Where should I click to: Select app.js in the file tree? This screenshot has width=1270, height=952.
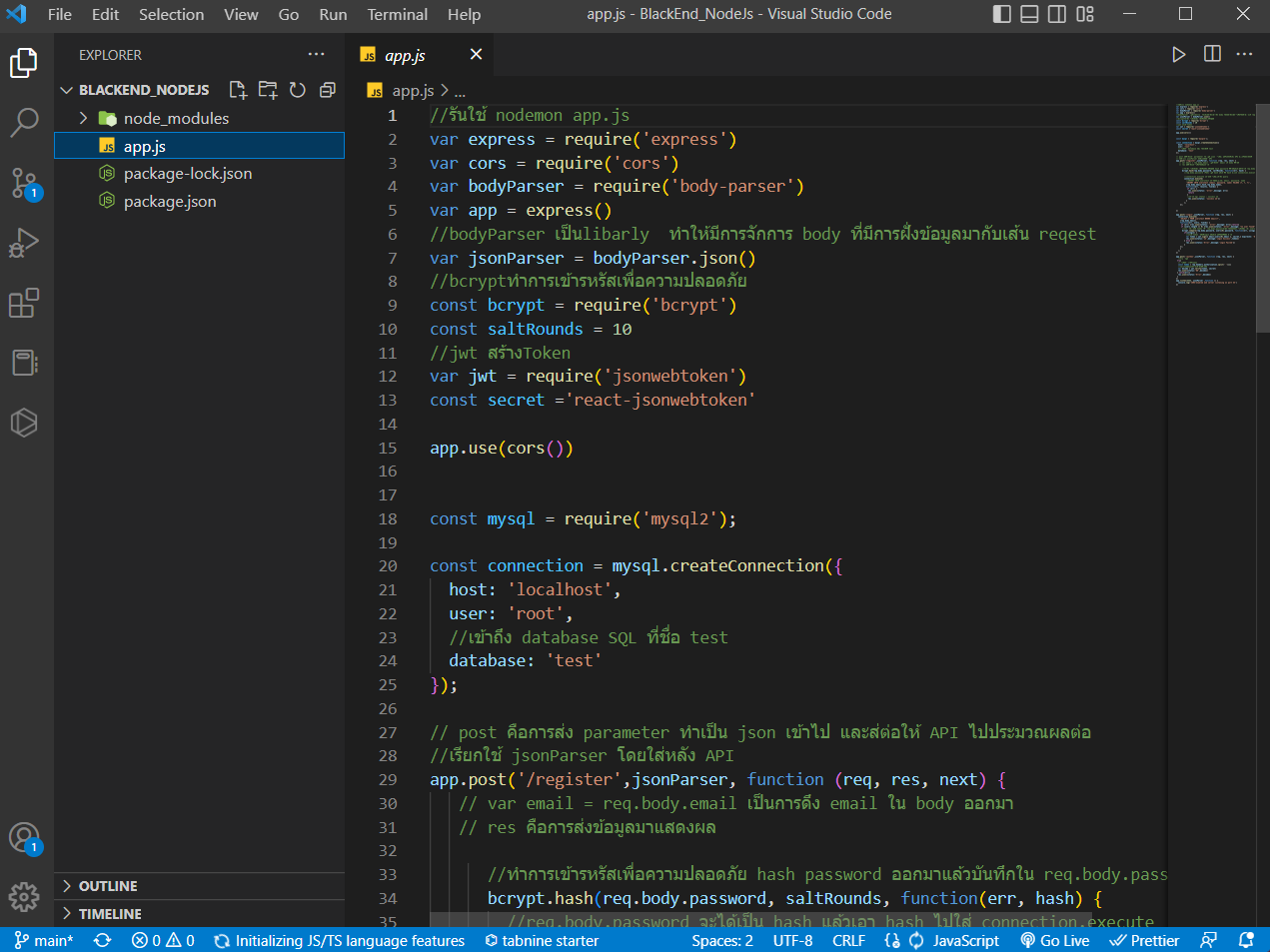[199, 146]
